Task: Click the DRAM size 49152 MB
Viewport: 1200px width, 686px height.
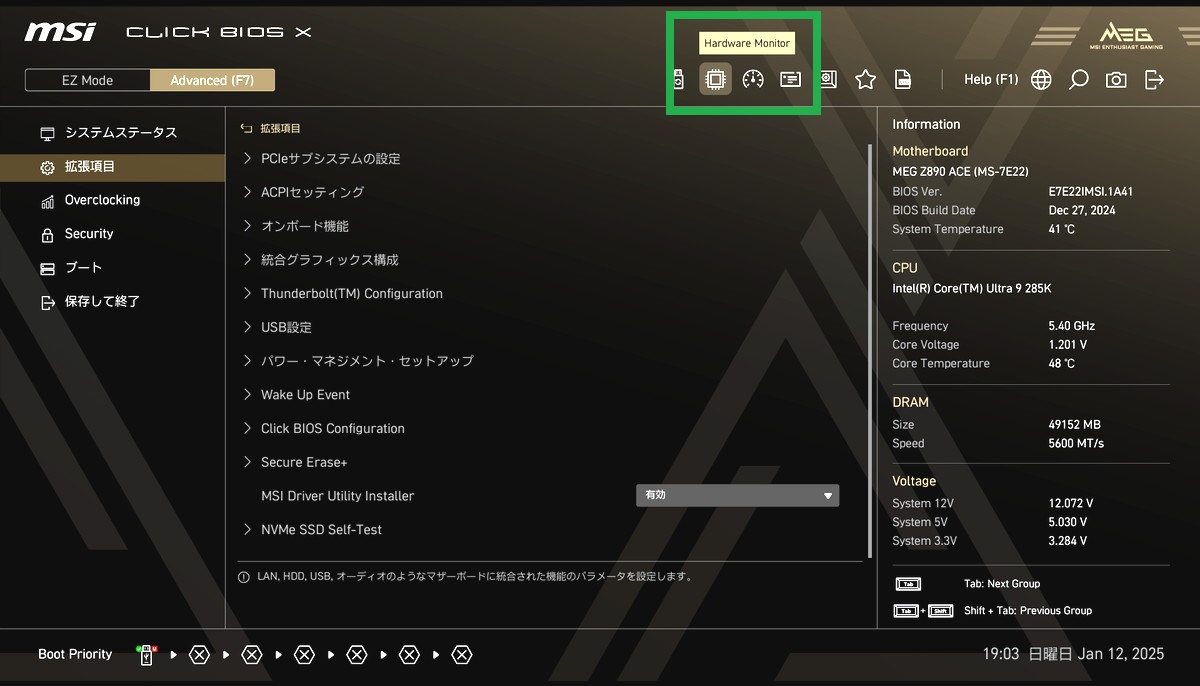Action: [1074, 425]
